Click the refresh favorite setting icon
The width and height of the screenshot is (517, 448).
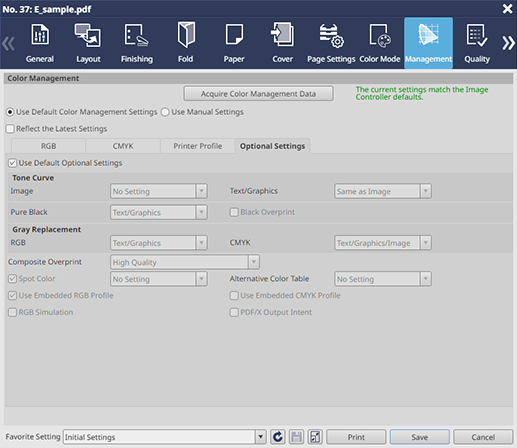tap(278, 437)
